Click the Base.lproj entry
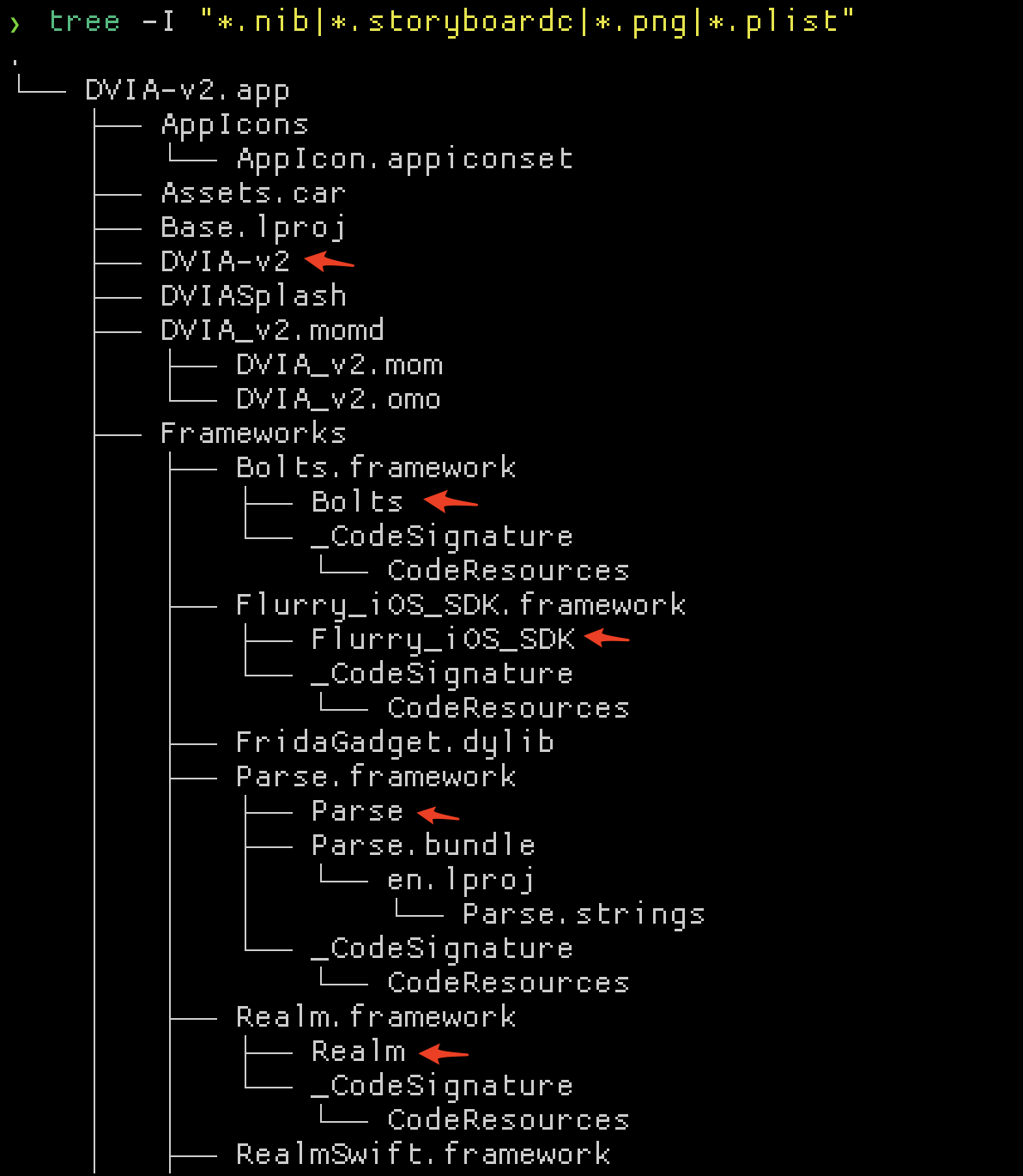This screenshot has width=1023, height=1176. 253,227
